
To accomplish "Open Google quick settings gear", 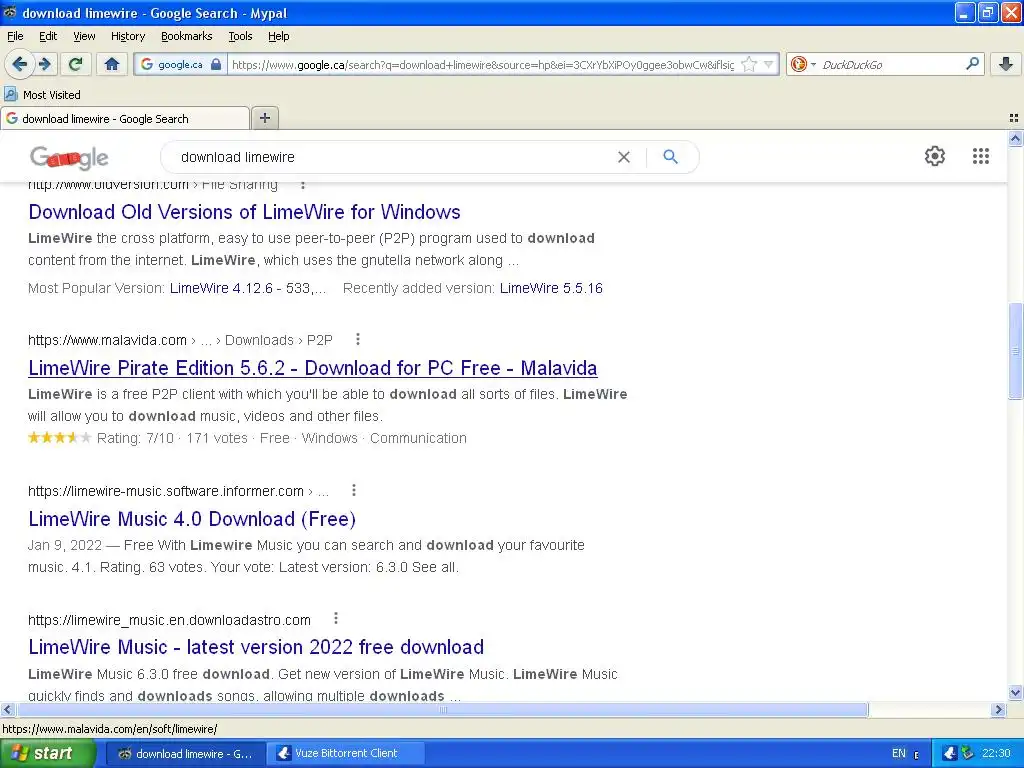I will coord(935,156).
